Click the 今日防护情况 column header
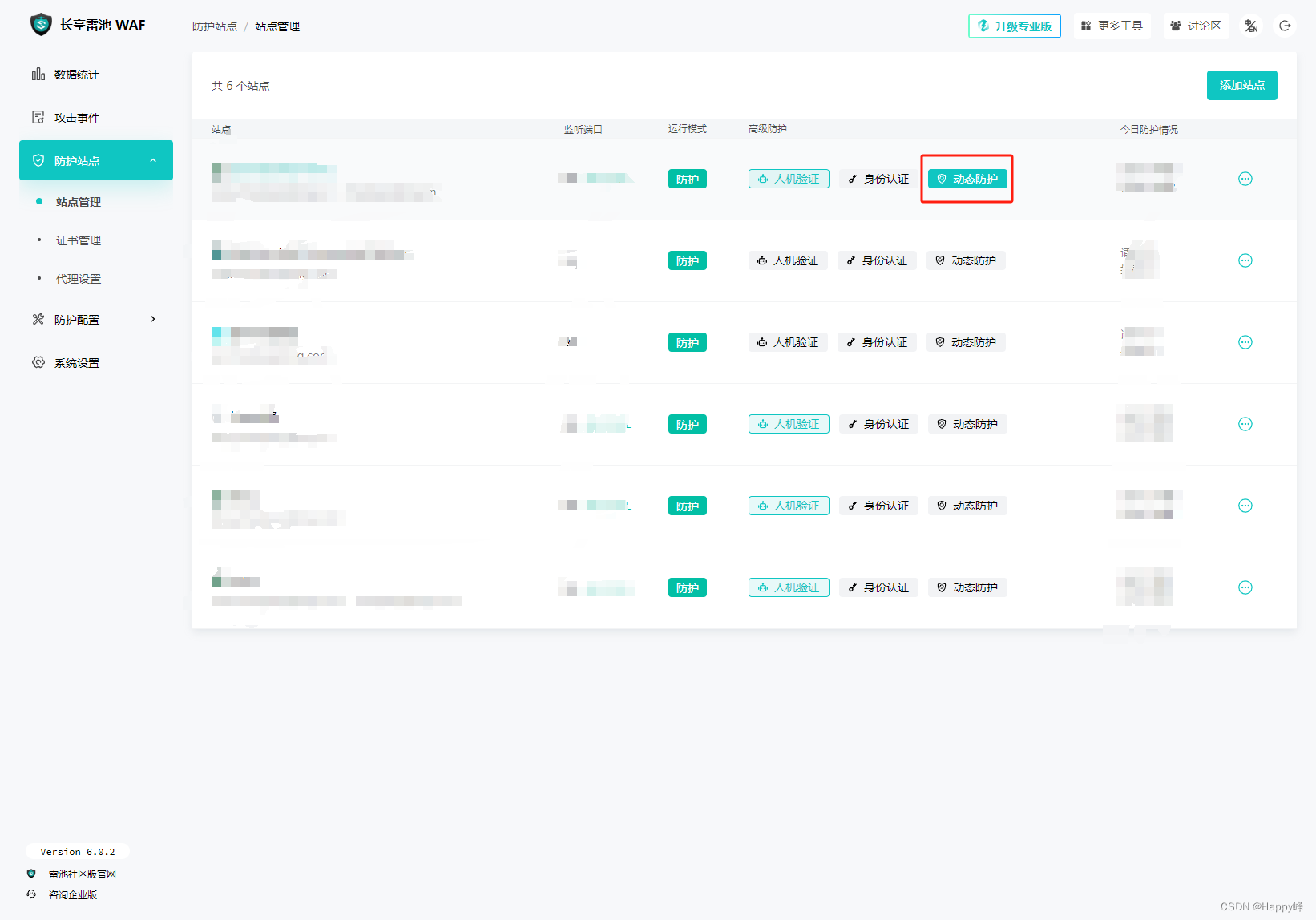The image size is (1316, 920). [x=1148, y=129]
